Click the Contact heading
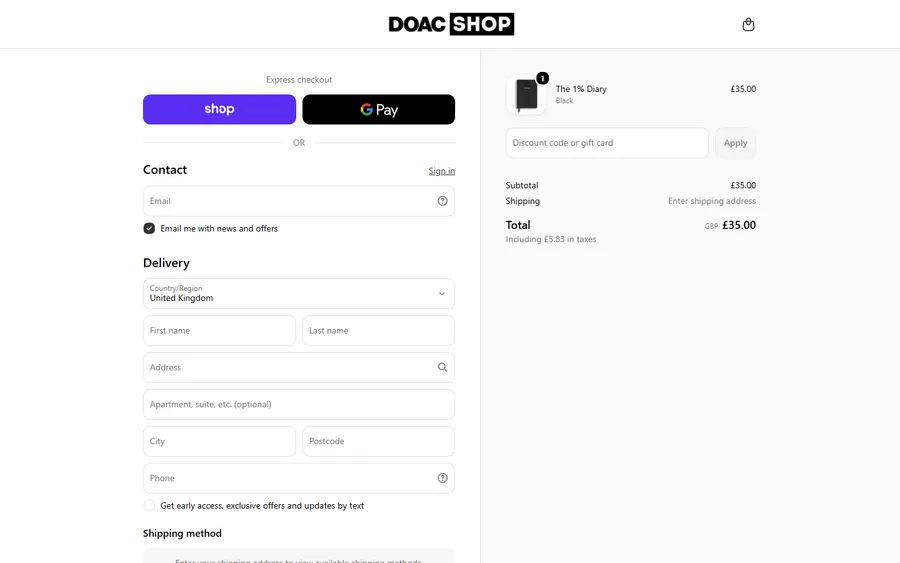Image resolution: width=900 pixels, height=563 pixels. coord(165,170)
